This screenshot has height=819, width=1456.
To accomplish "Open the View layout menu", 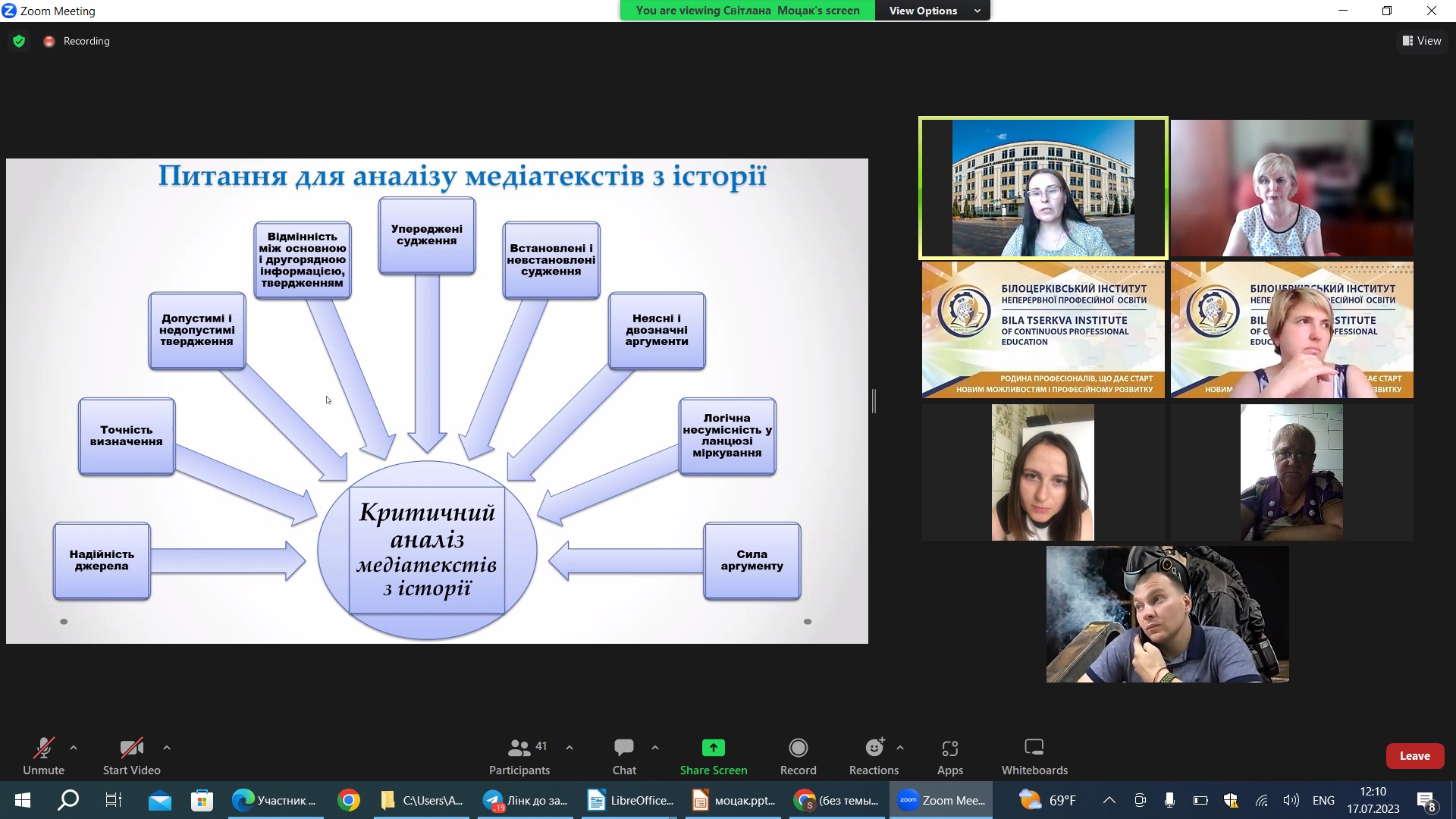I will pos(1422,41).
